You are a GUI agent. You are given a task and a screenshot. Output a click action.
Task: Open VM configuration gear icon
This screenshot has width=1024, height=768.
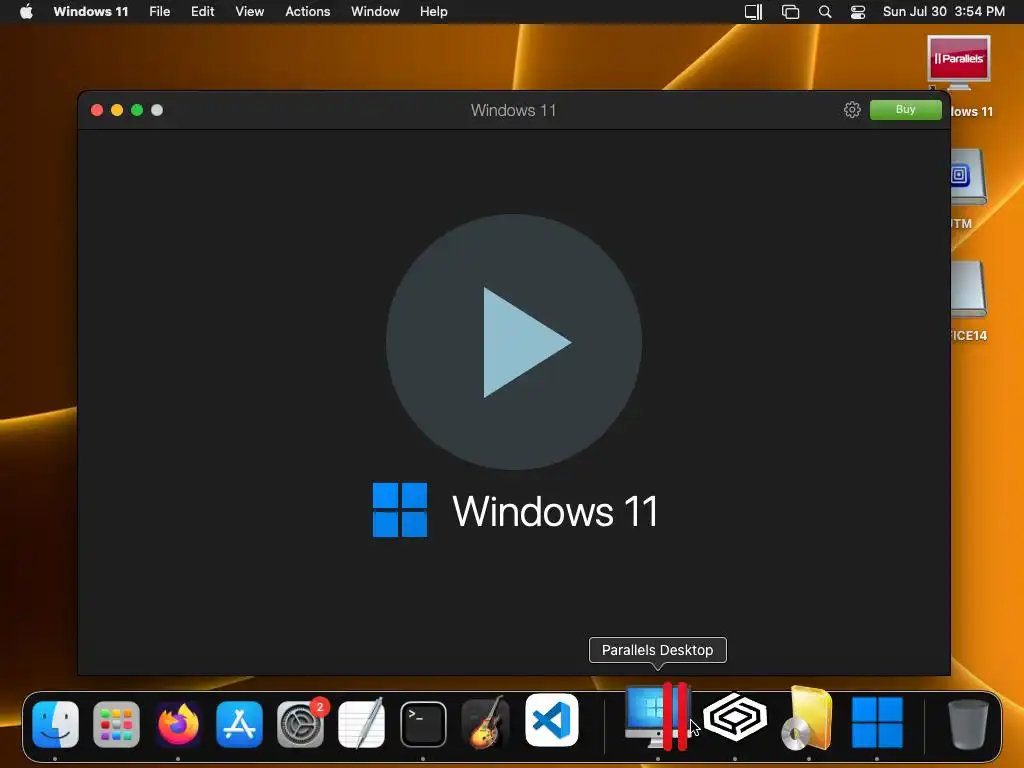click(x=852, y=110)
